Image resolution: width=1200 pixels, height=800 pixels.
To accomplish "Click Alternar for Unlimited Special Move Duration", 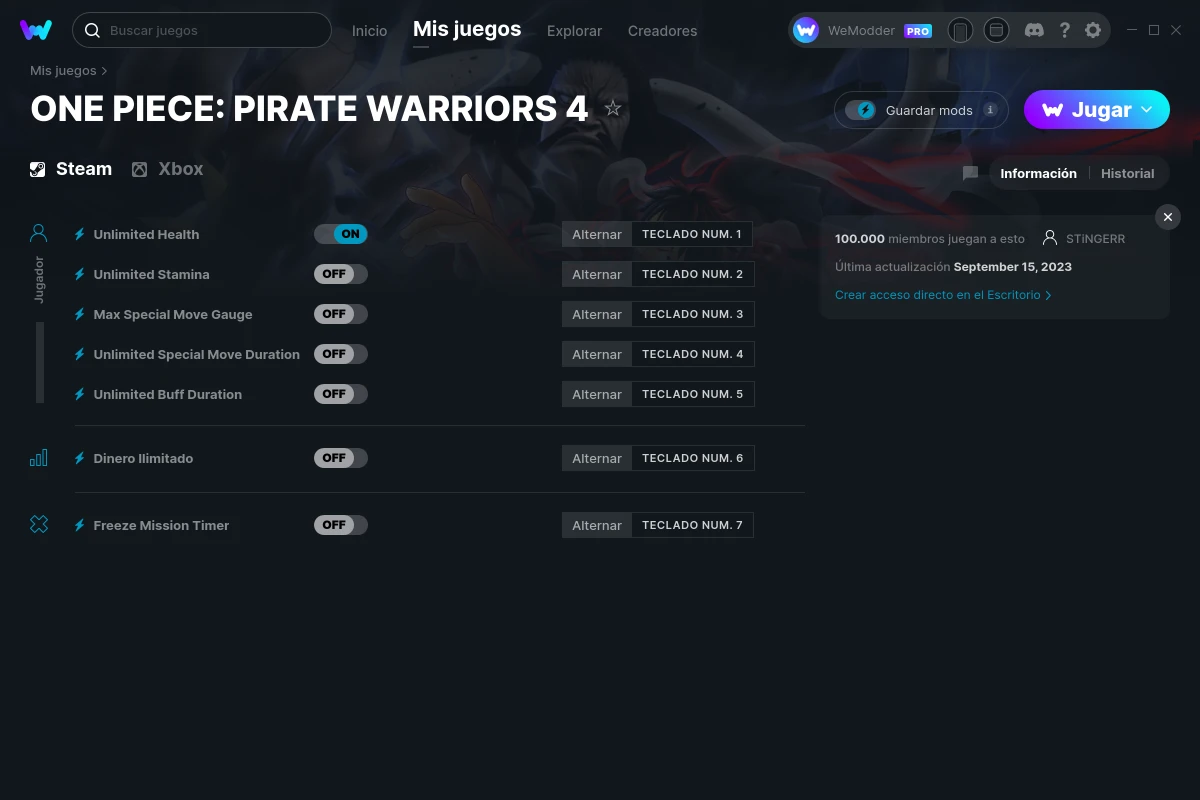I will point(597,354).
